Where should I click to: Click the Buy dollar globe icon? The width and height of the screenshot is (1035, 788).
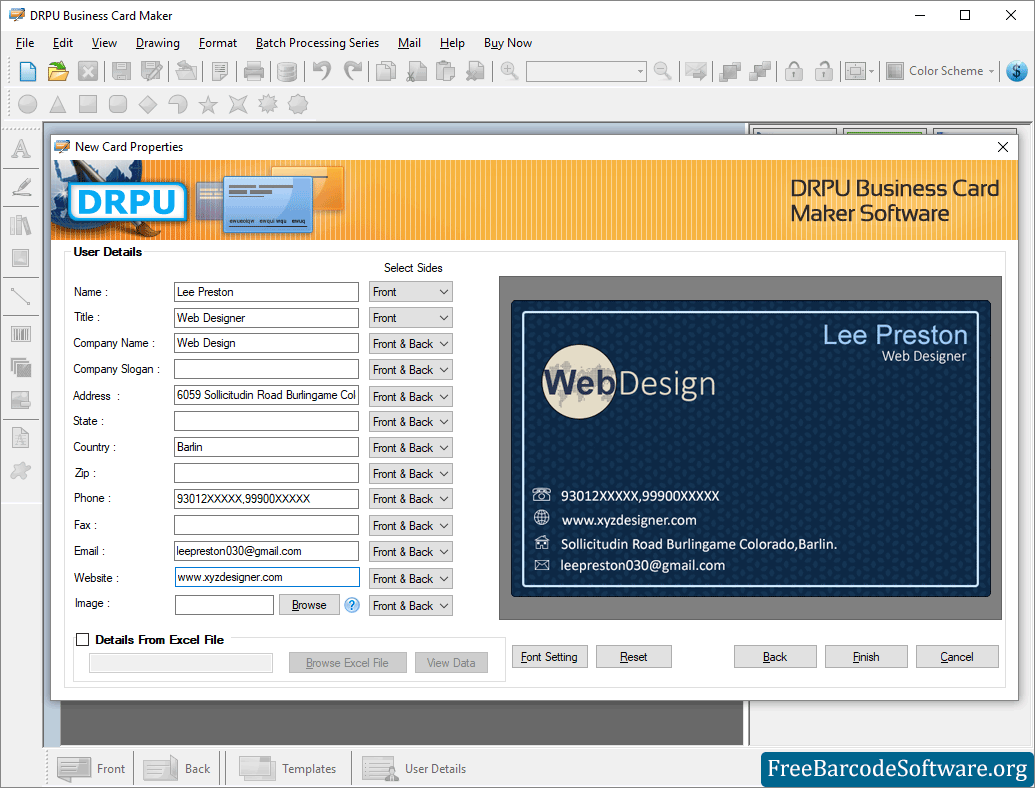tap(1017, 71)
